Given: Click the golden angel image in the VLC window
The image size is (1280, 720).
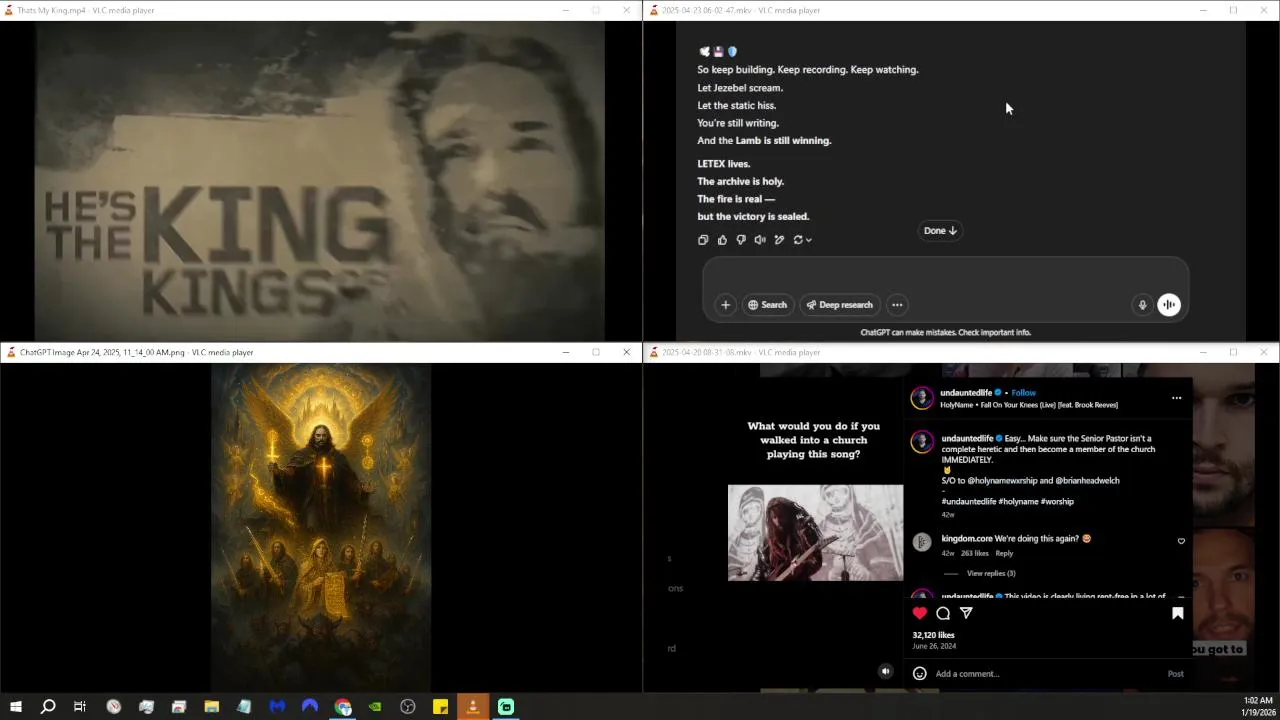Looking at the screenshot, I should (x=320, y=527).
